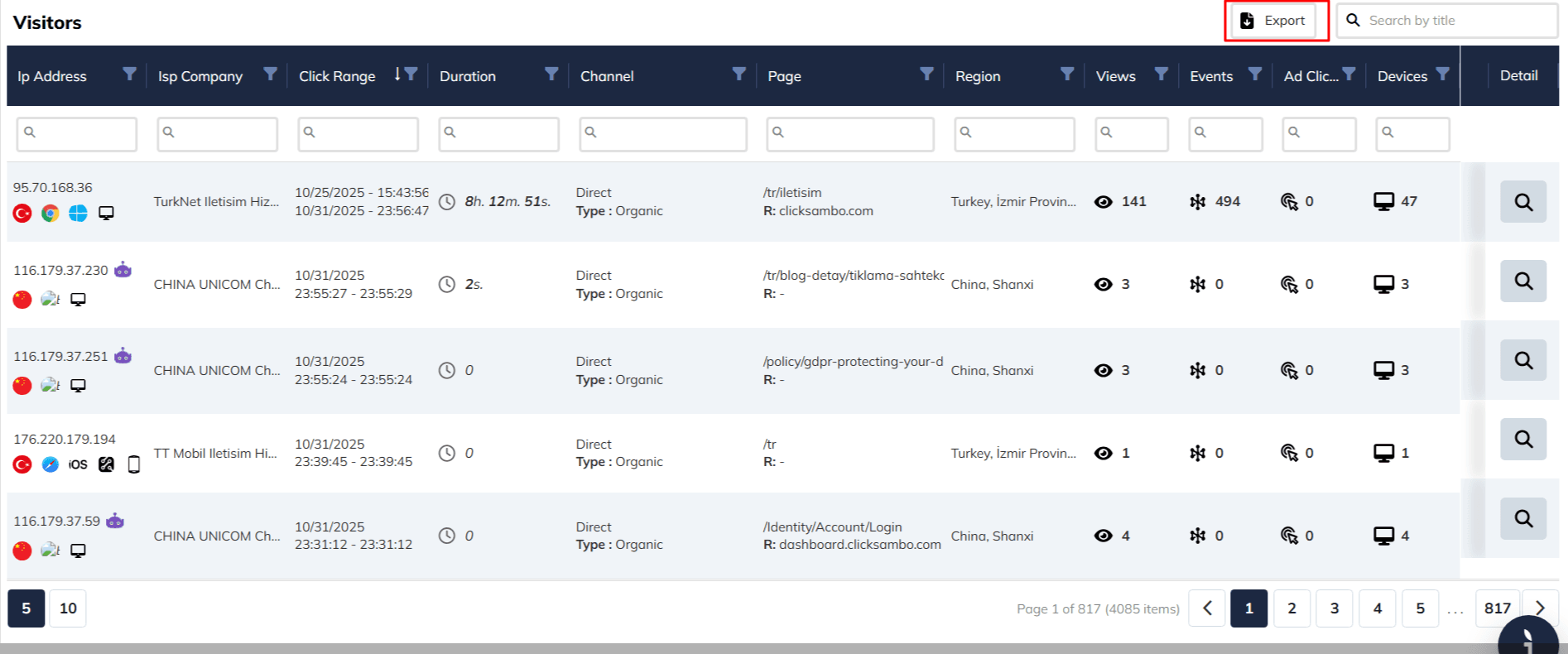
Task: Sort by Views column header
Action: (x=1115, y=76)
